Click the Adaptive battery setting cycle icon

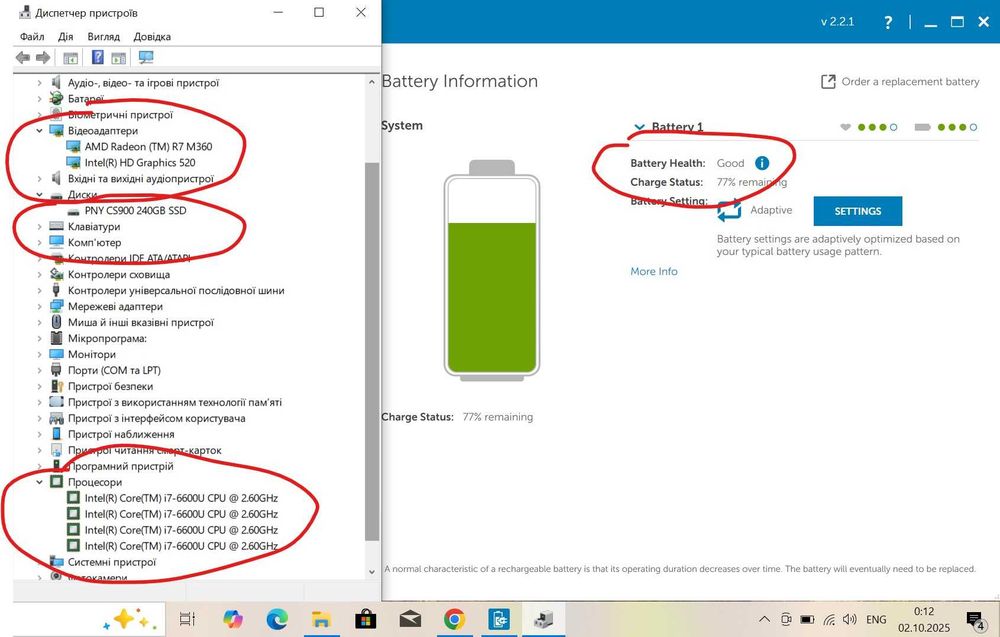coord(729,210)
